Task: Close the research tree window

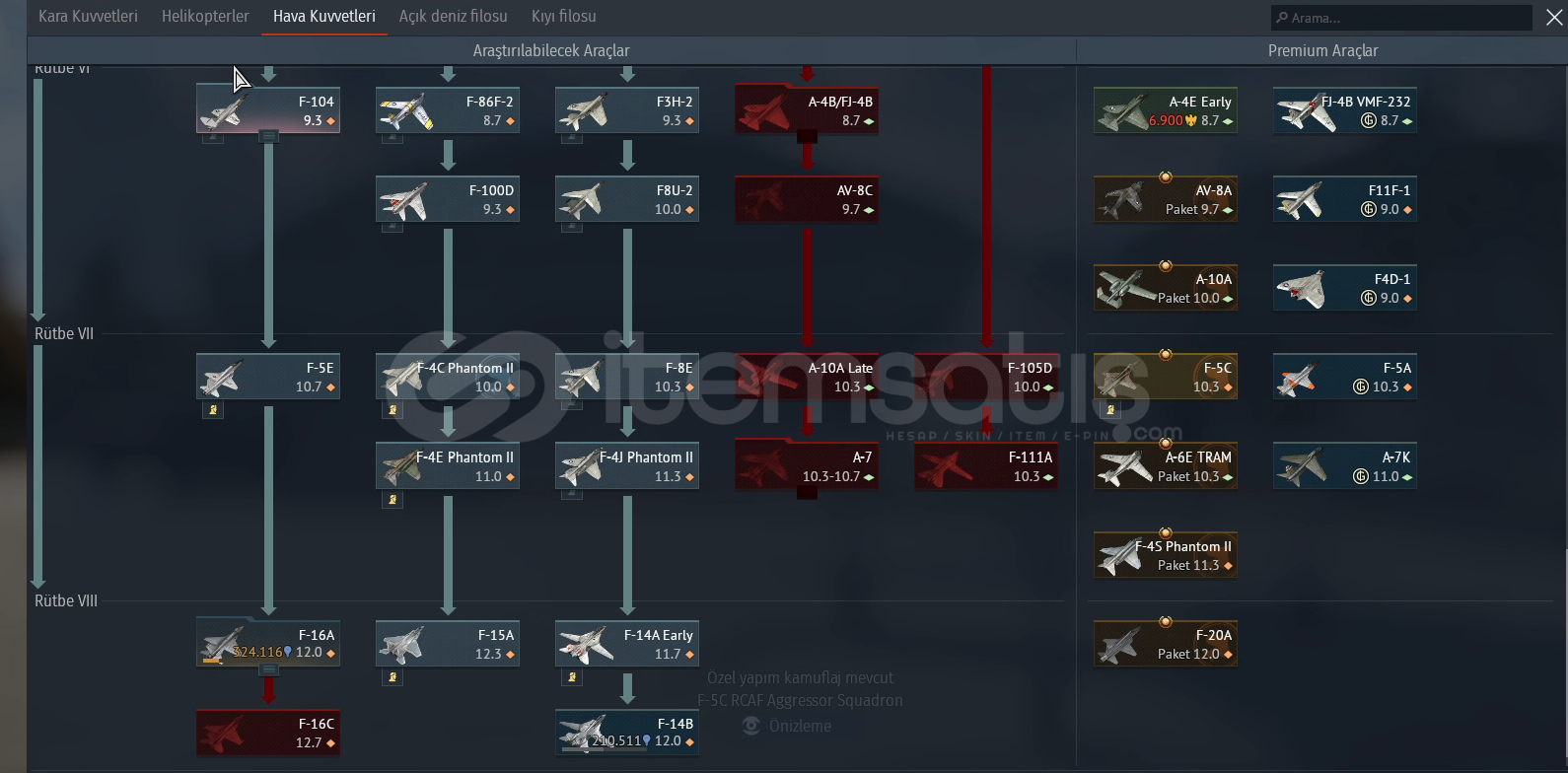Action: [x=1553, y=18]
